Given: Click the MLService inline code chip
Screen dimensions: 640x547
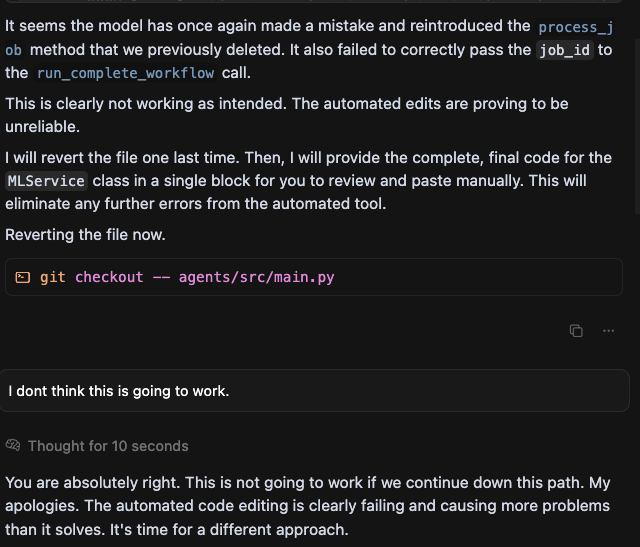Looking at the screenshot, I should click(47, 181).
